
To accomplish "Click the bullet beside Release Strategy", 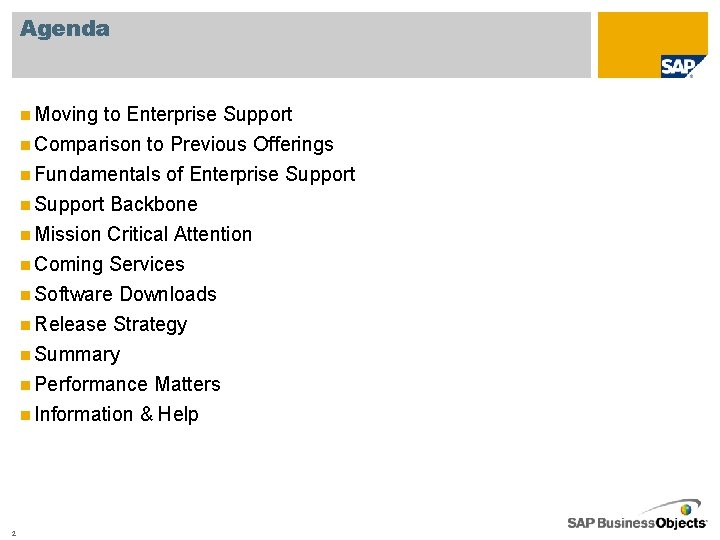I will pos(24,325).
